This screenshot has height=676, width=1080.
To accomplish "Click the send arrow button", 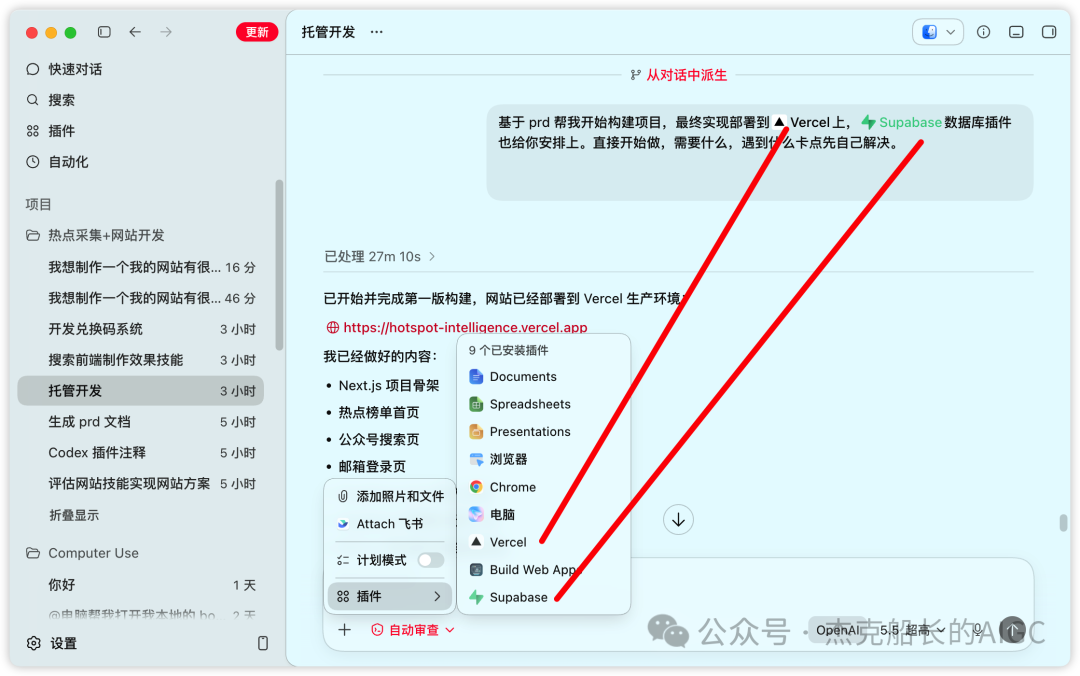I will pyautogui.click(x=1012, y=630).
